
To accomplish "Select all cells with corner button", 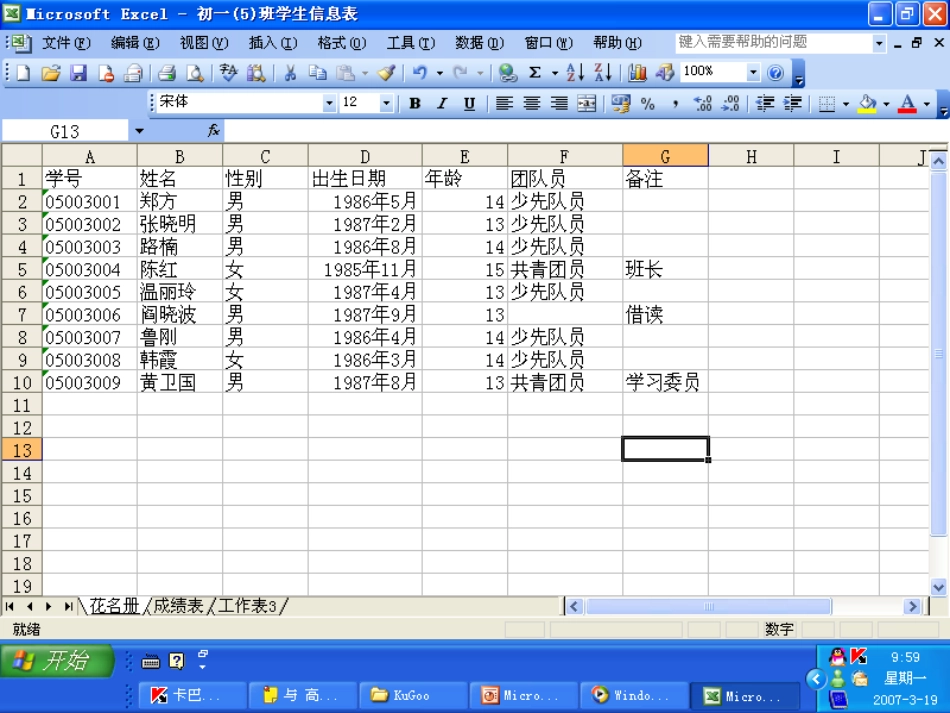I will coord(22,155).
